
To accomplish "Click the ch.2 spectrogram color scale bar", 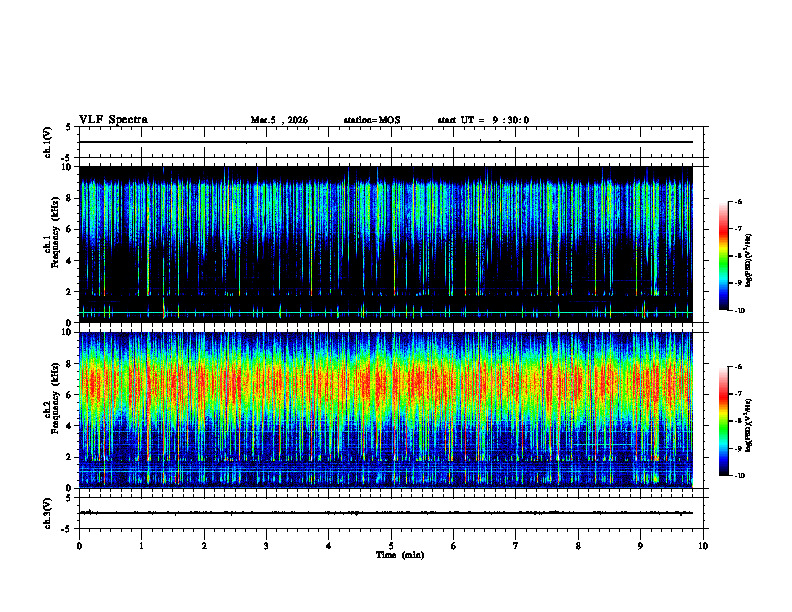I will [x=724, y=421].
